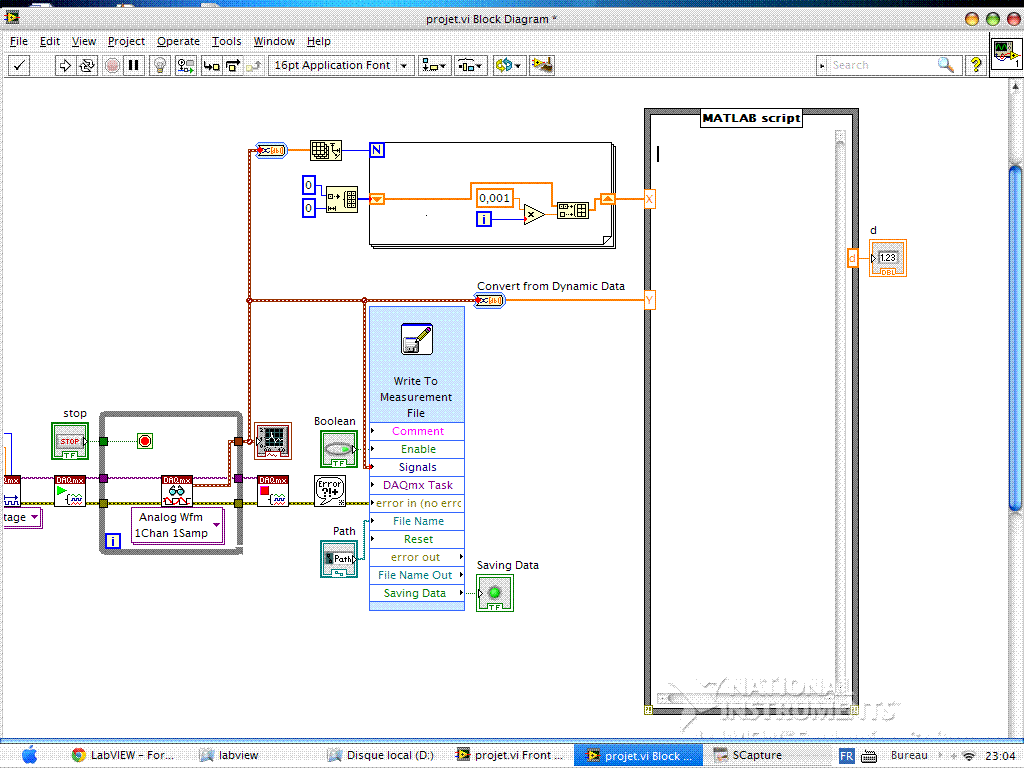Viewport: 1024px width, 768px height.
Task: Select the lower Convert from Dynamic Data node
Action: coord(490,300)
